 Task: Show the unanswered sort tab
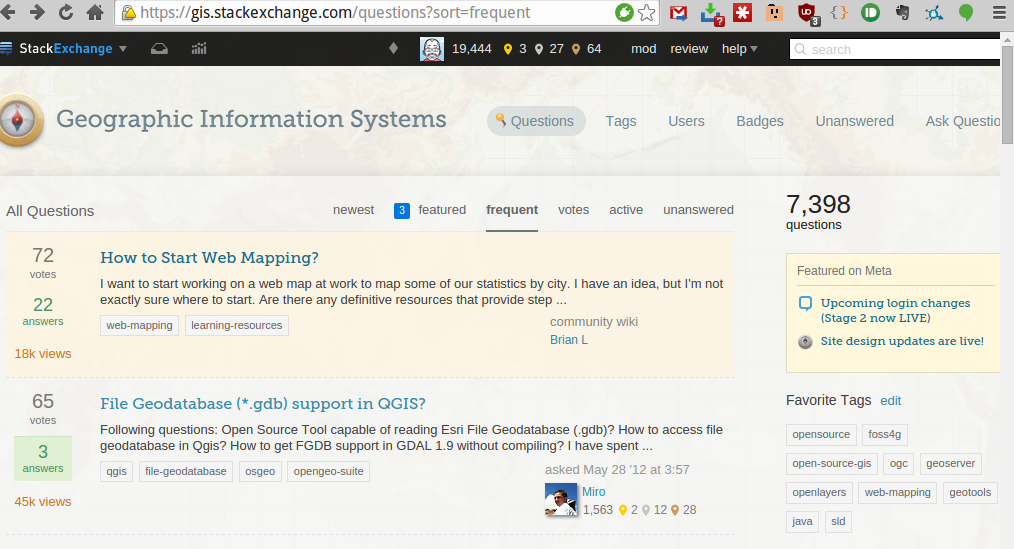click(698, 210)
